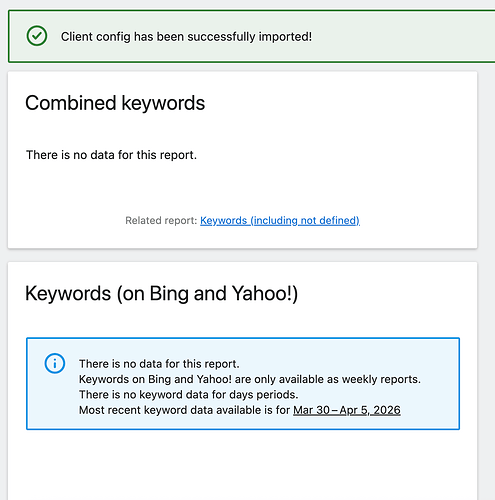Click the Keywords (on Bing and Yahoo!) heading
This screenshot has width=495, height=500.
click(161, 293)
